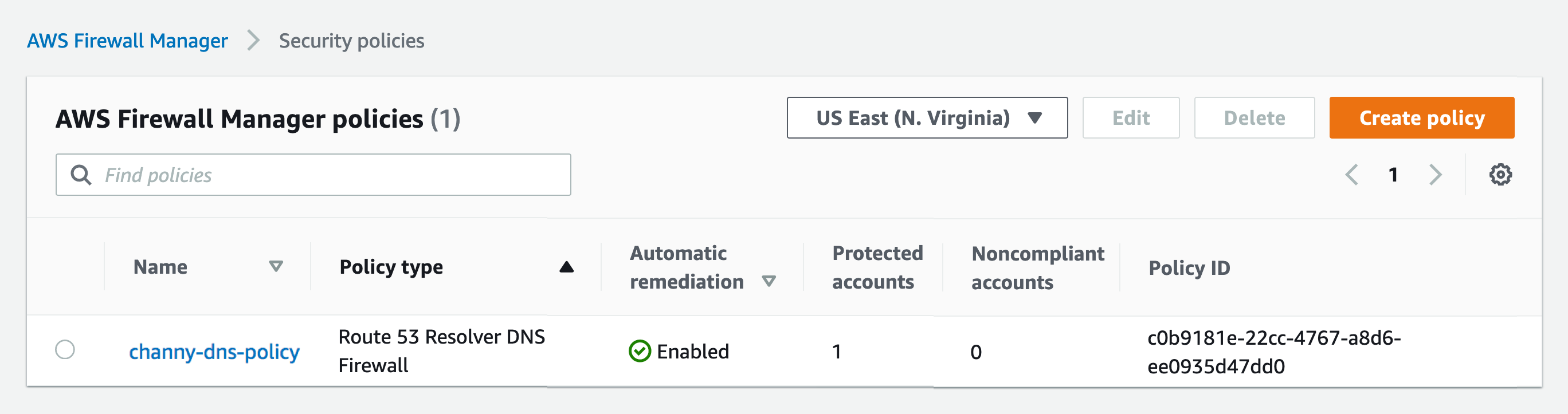Screen dimensions: 1568x414
Task: Go to next page arrow
Action: (1434, 175)
